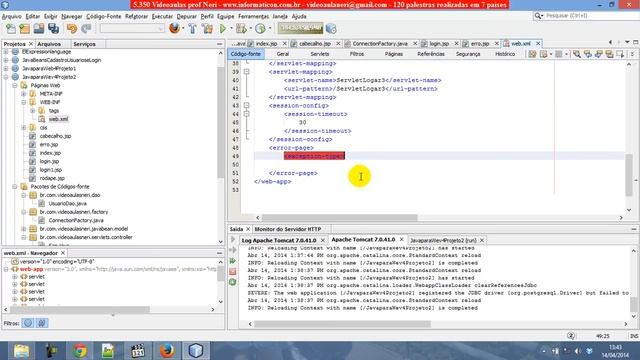Click the Open Project toolbar icon

[39, 29]
